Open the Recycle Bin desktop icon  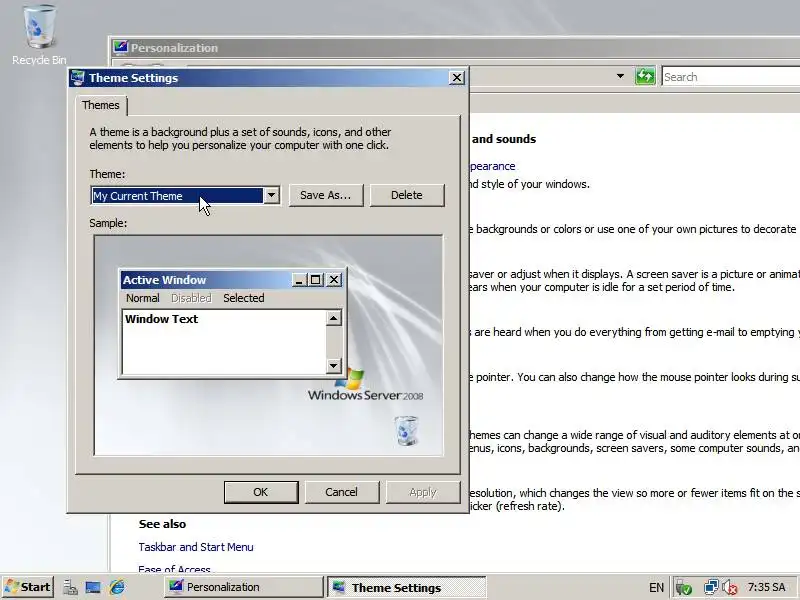[39, 35]
